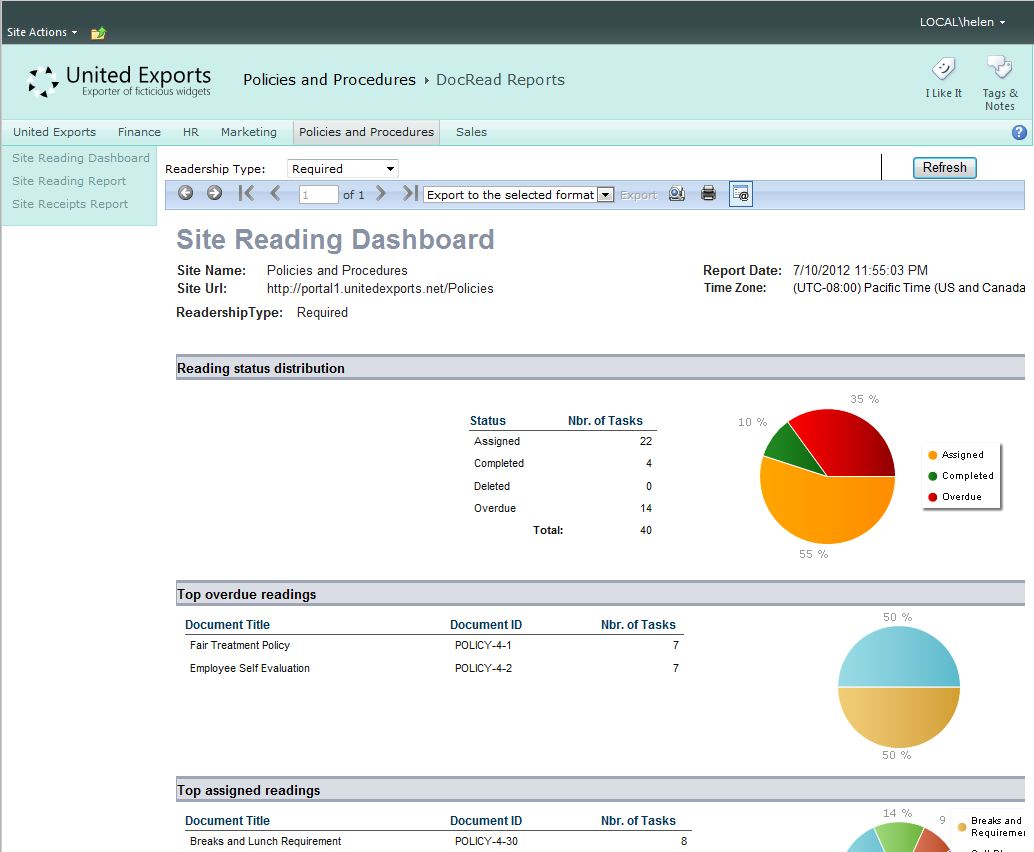1034x852 pixels.
Task: Click the Overdue legend color marker
Action: (x=932, y=497)
